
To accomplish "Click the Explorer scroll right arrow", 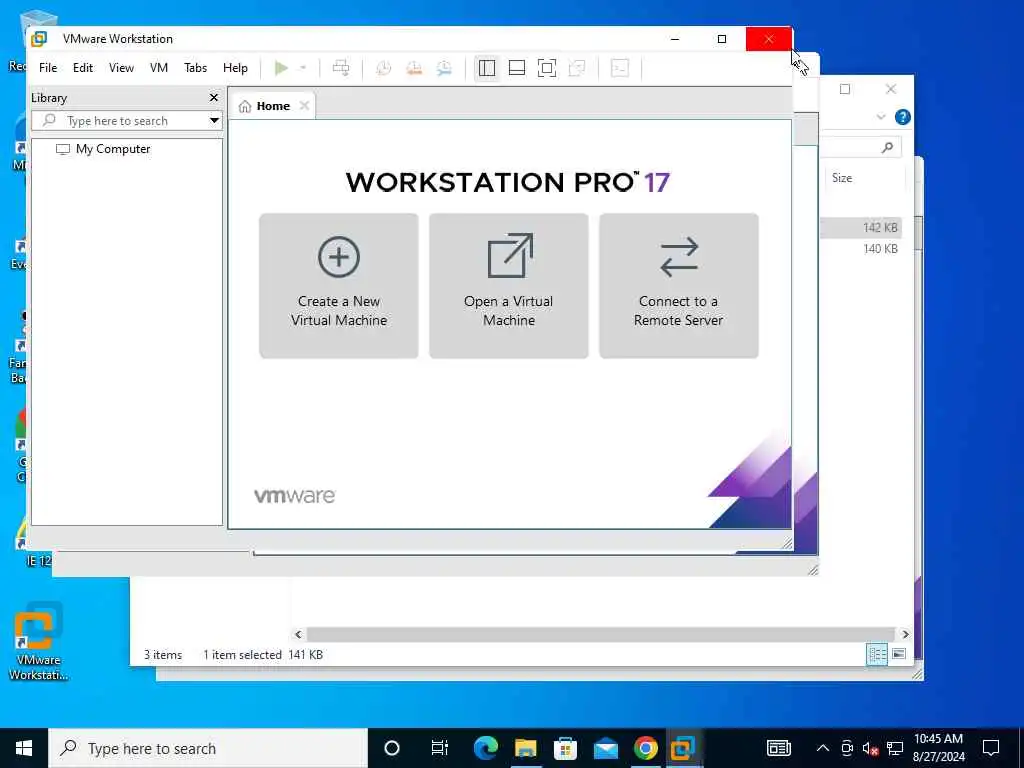I will coord(905,634).
